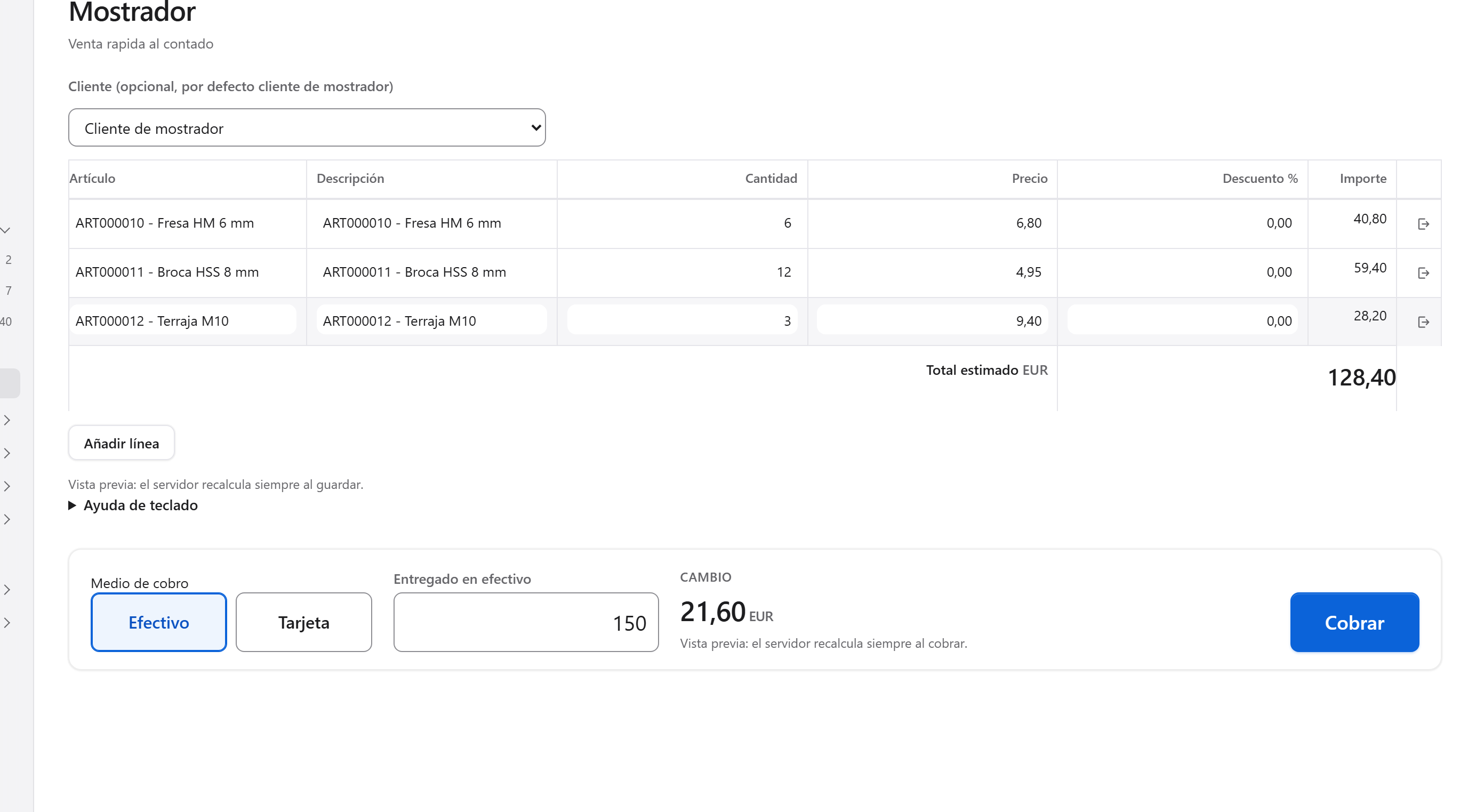Image resolution: width=1476 pixels, height=812 pixels.
Task: Remove the Terraja M10 line
Action: pos(1423,322)
